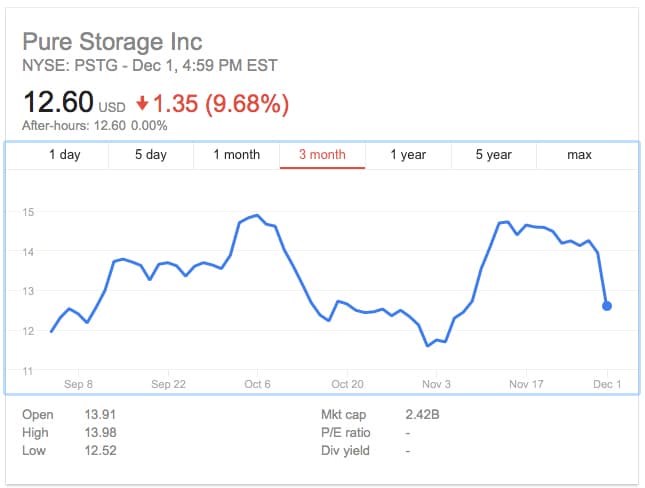Screen dimensions: 645x488
Task: Click the Oct 6 date label
Action: tap(257, 384)
